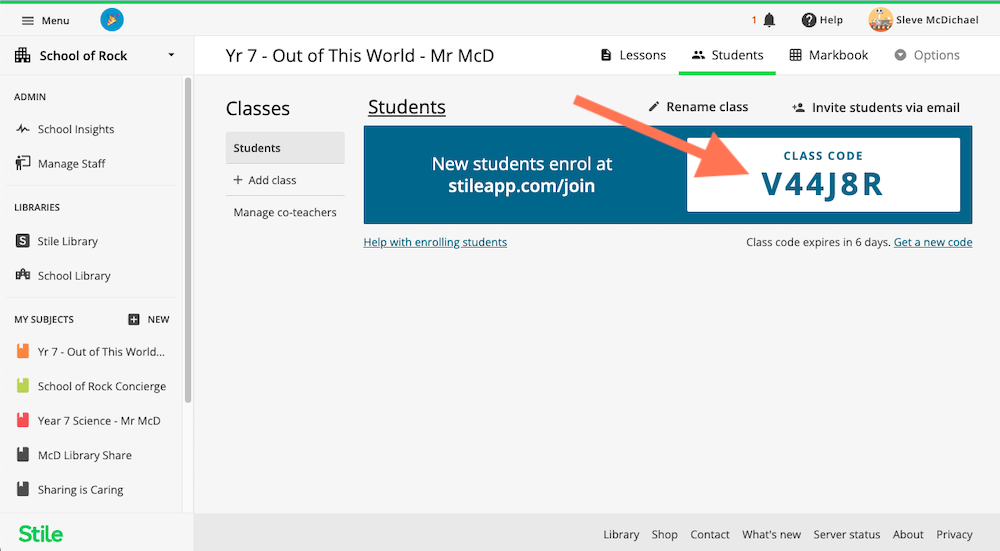Viewport: 1000px width, 551px height.
Task: Click the Rename class label
Action: (x=707, y=107)
